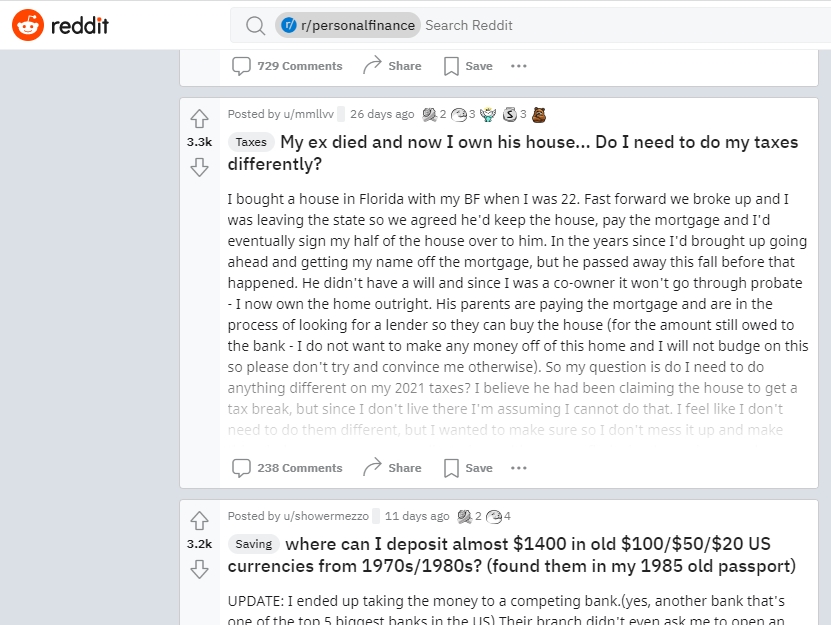Click the bear award icon on the Taxes post

(539, 114)
